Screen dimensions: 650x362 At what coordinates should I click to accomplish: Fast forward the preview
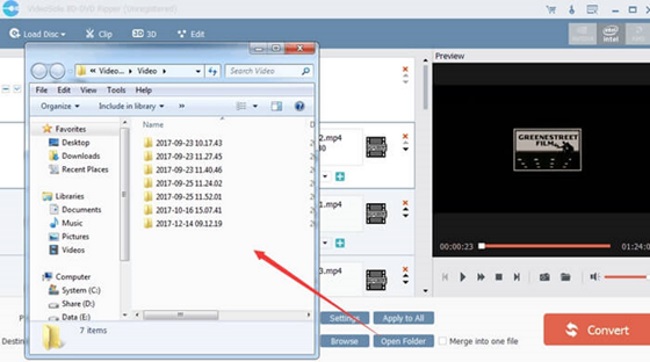coord(481,277)
